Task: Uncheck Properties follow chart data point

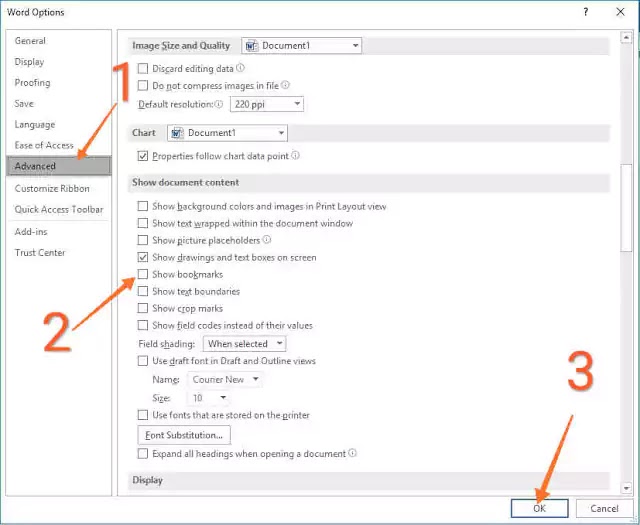Action: (x=142, y=156)
